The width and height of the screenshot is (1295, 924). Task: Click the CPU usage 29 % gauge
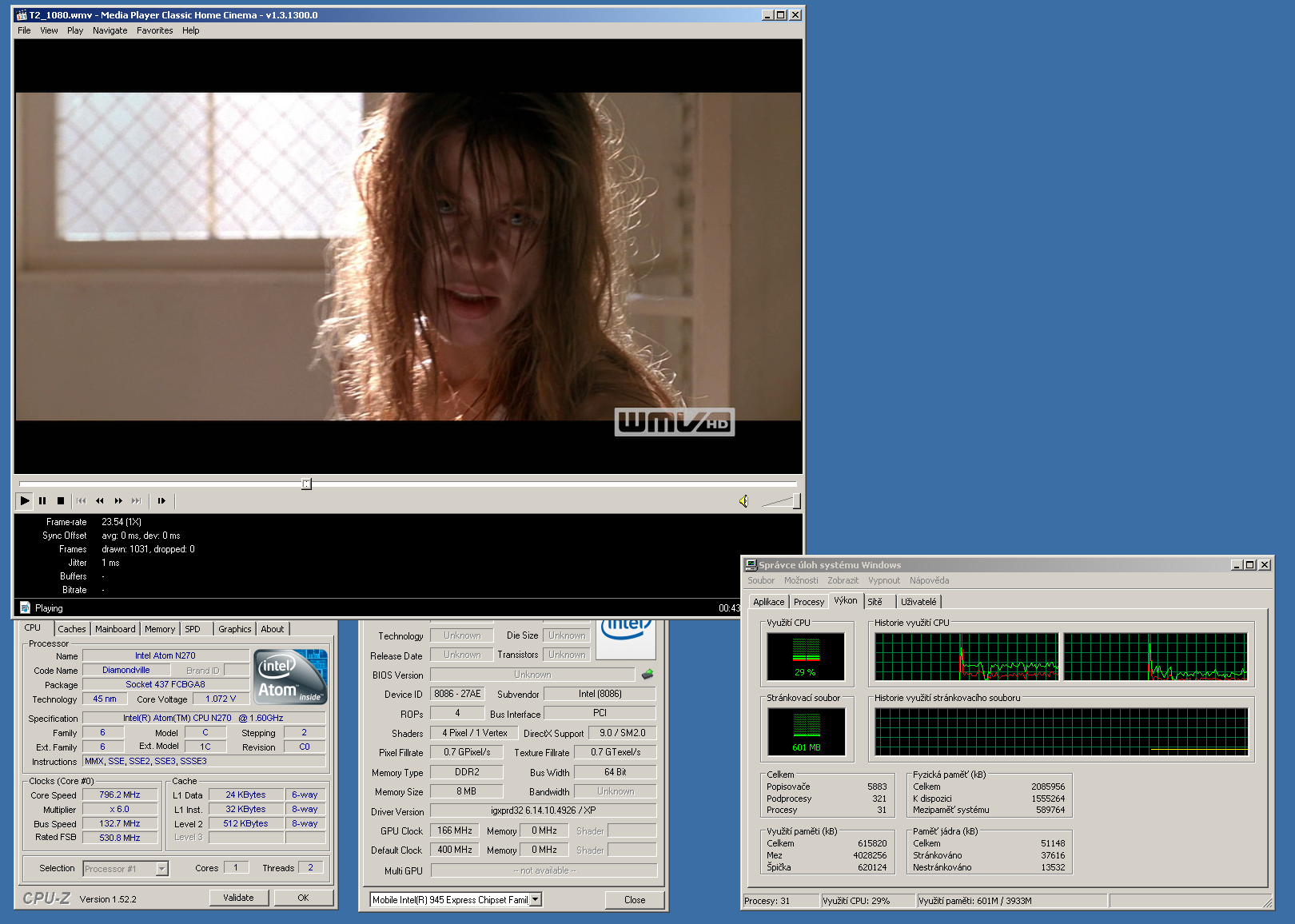tap(806, 656)
